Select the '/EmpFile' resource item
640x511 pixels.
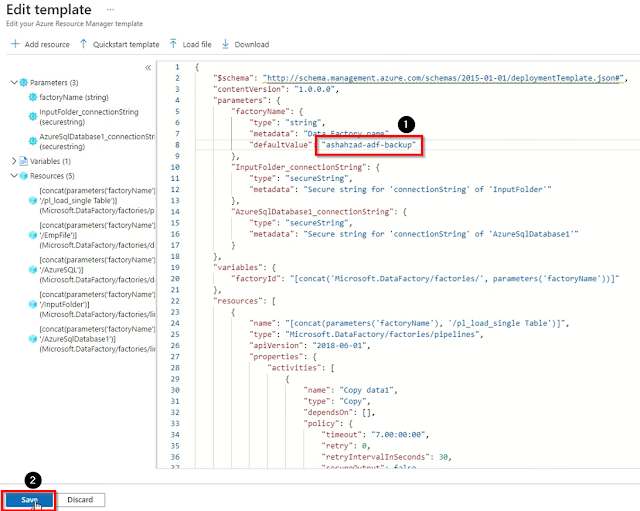coord(97,235)
